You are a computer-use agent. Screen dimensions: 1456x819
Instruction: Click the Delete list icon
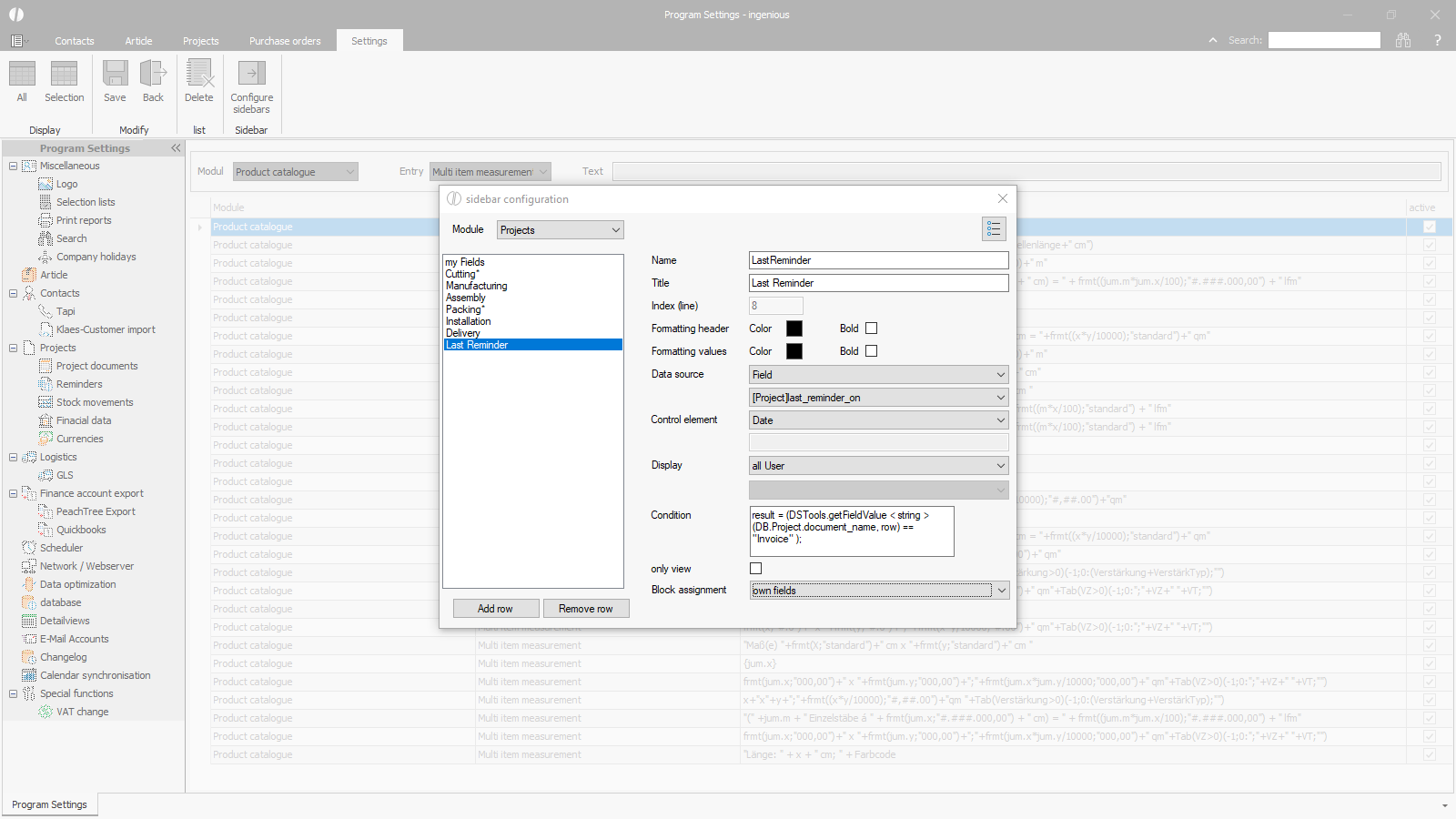coord(198,81)
